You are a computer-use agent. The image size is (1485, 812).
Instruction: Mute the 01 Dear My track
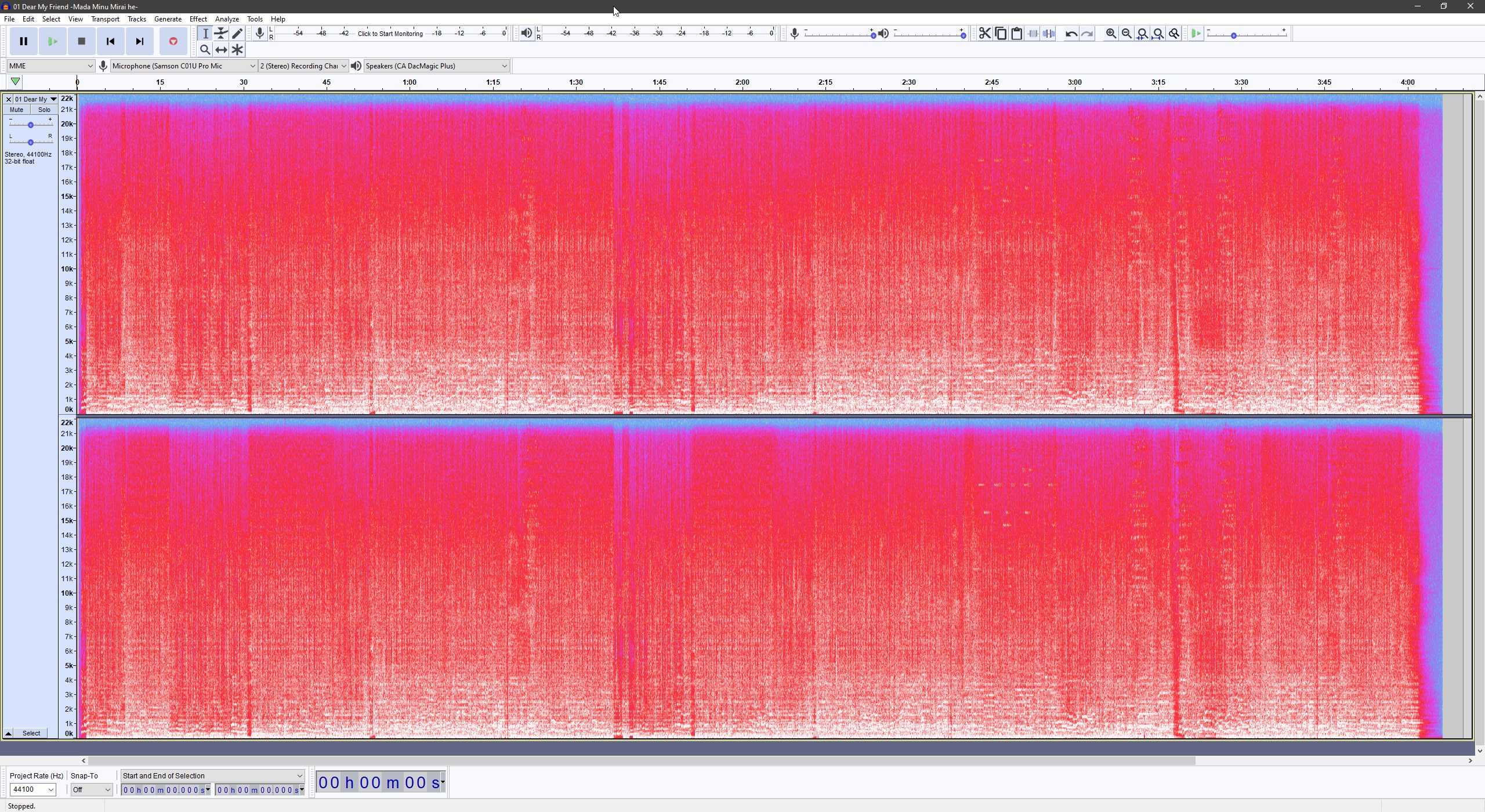(x=16, y=110)
